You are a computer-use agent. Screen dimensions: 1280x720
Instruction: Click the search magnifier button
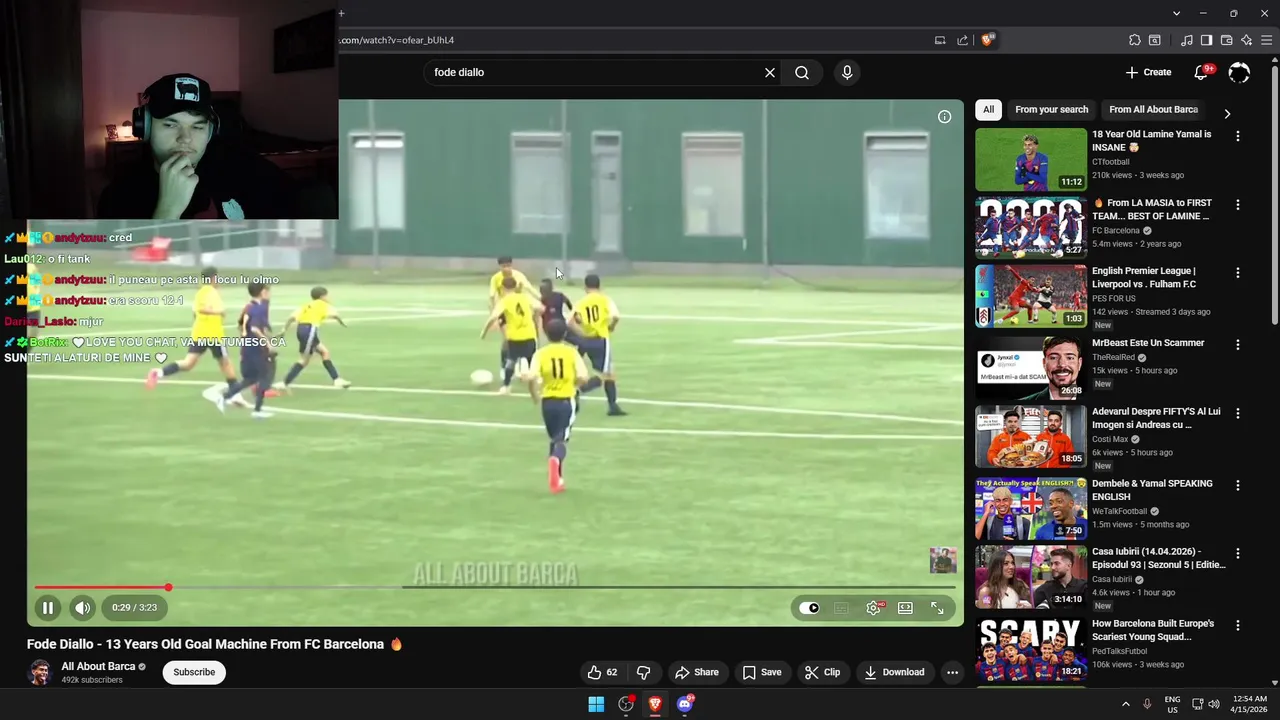(802, 72)
